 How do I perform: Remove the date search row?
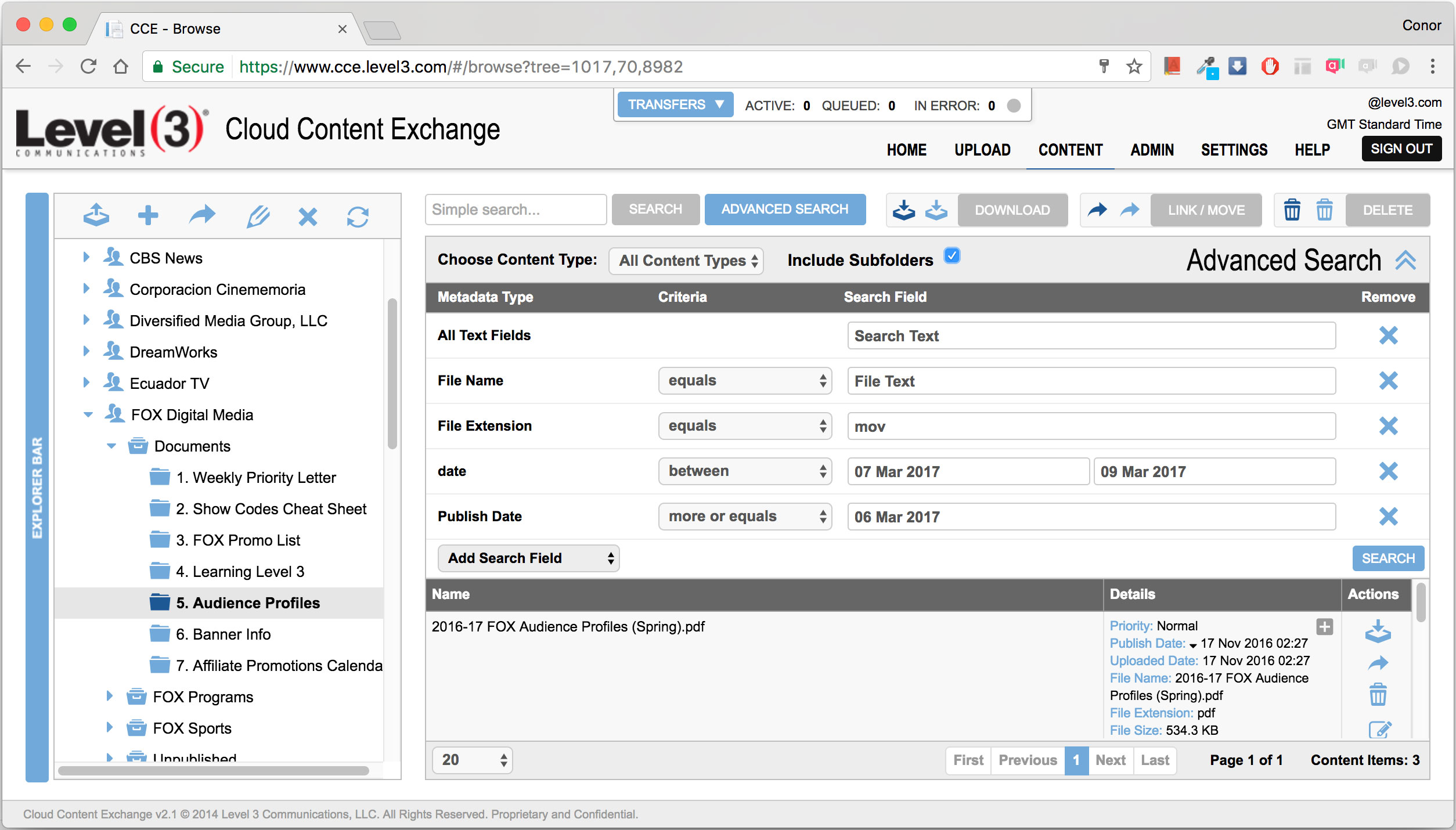click(1388, 471)
